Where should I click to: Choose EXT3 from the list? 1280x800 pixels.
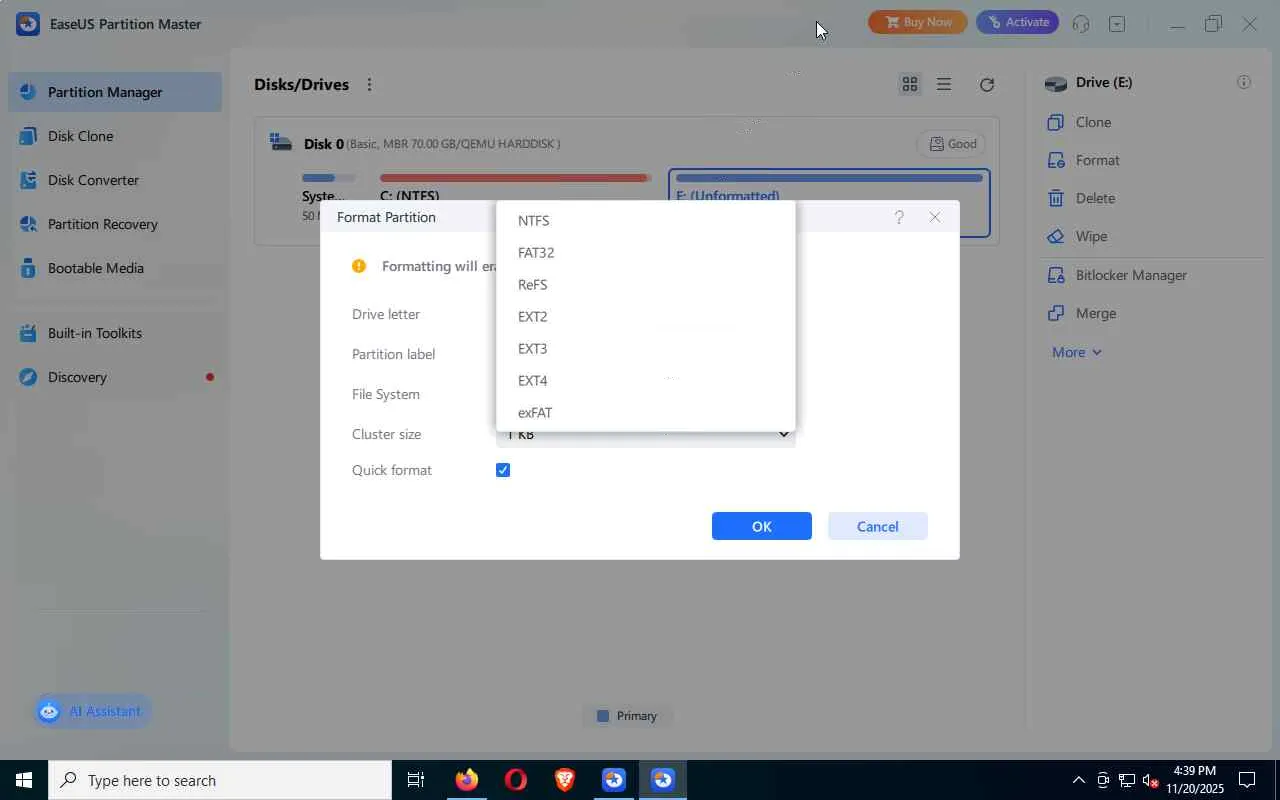click(x=646, y=349)
